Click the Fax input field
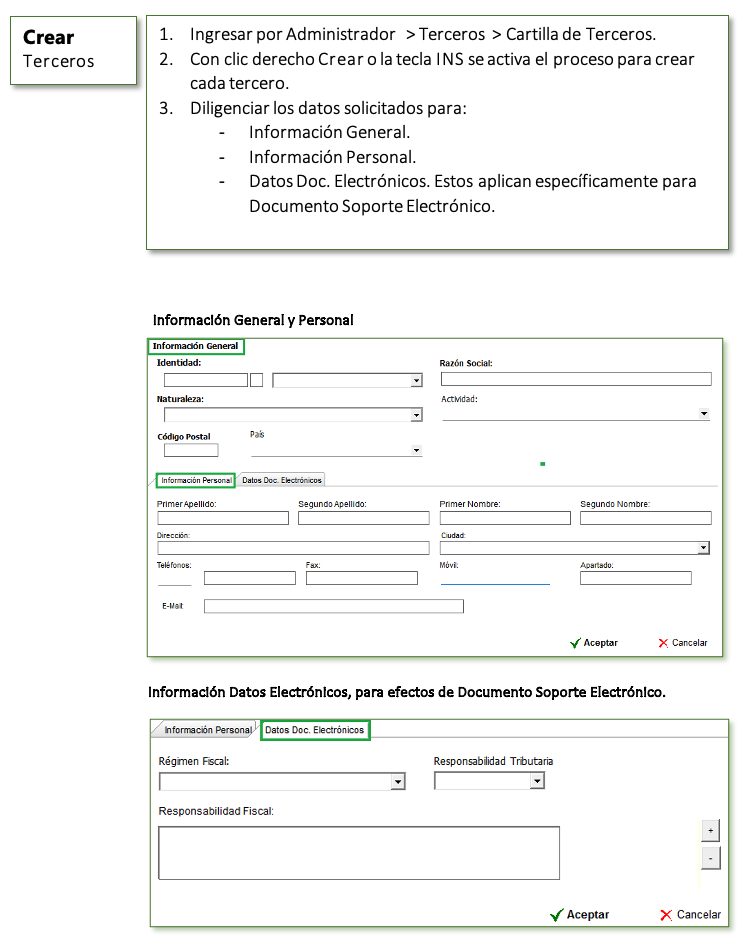This screenshot has height=946, width=747. 361,578
